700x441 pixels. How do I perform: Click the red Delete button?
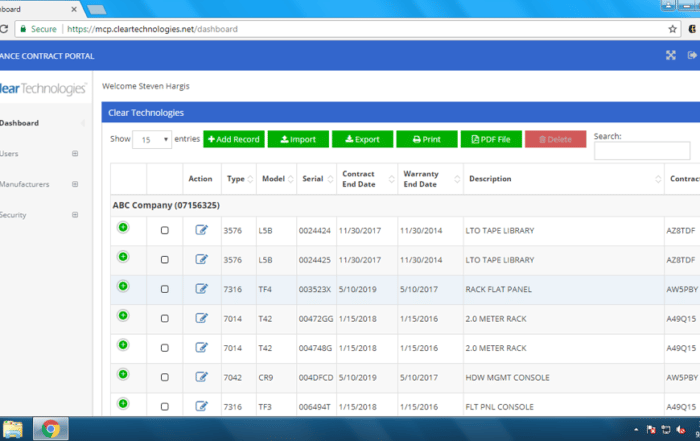(x=555, y=139)
